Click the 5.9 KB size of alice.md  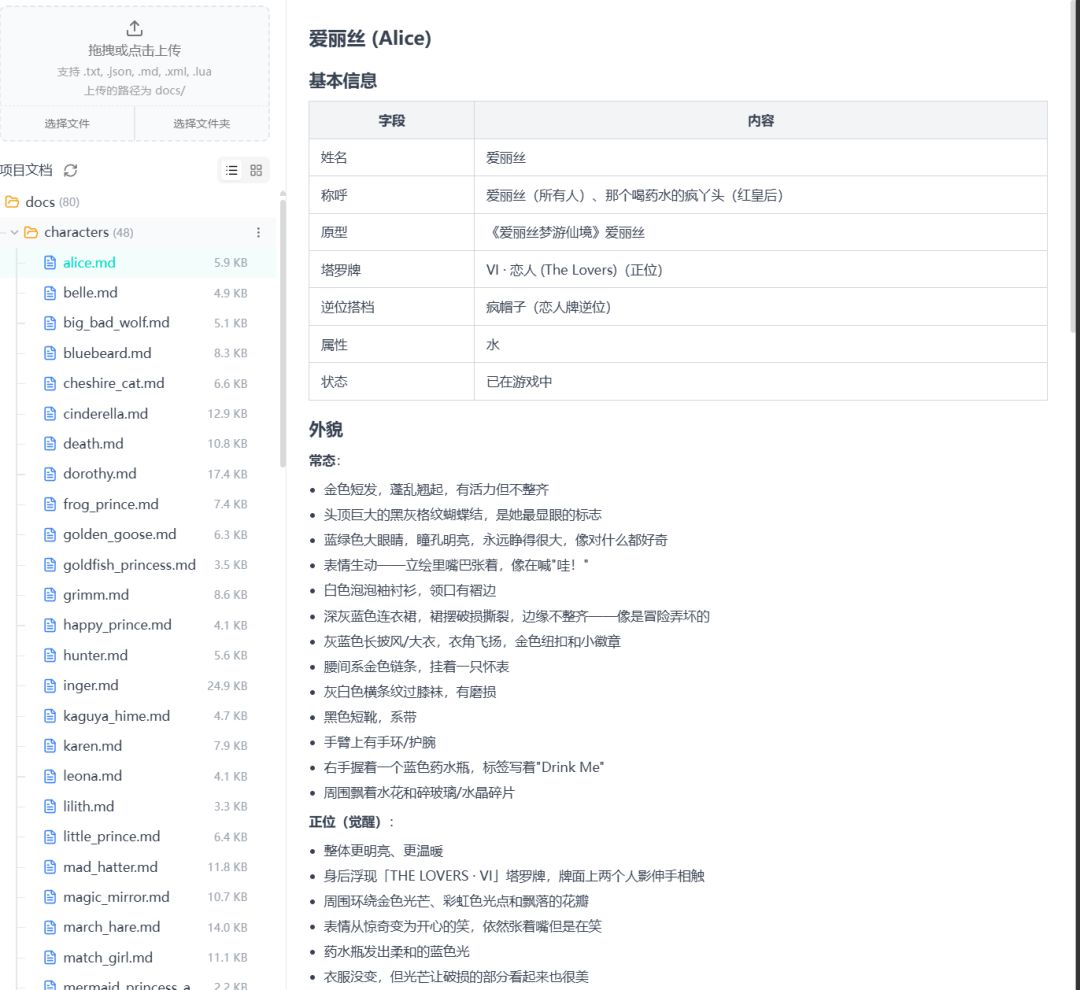pyautogui.click(x=230, y=262)
